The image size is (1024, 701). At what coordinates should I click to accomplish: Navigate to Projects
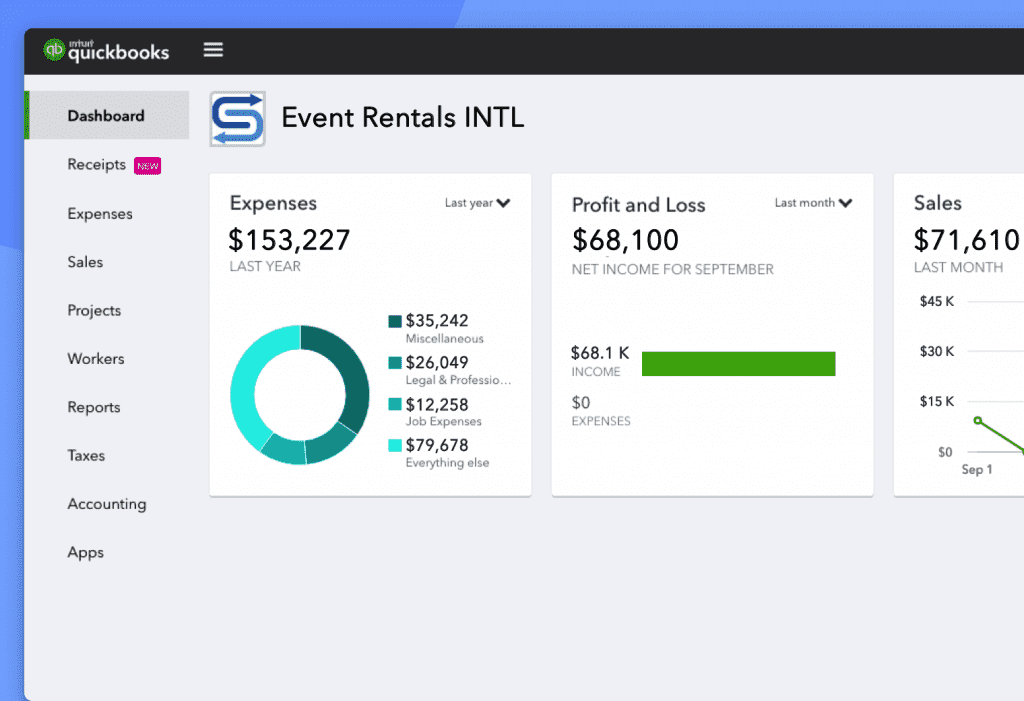coord(94,310)
